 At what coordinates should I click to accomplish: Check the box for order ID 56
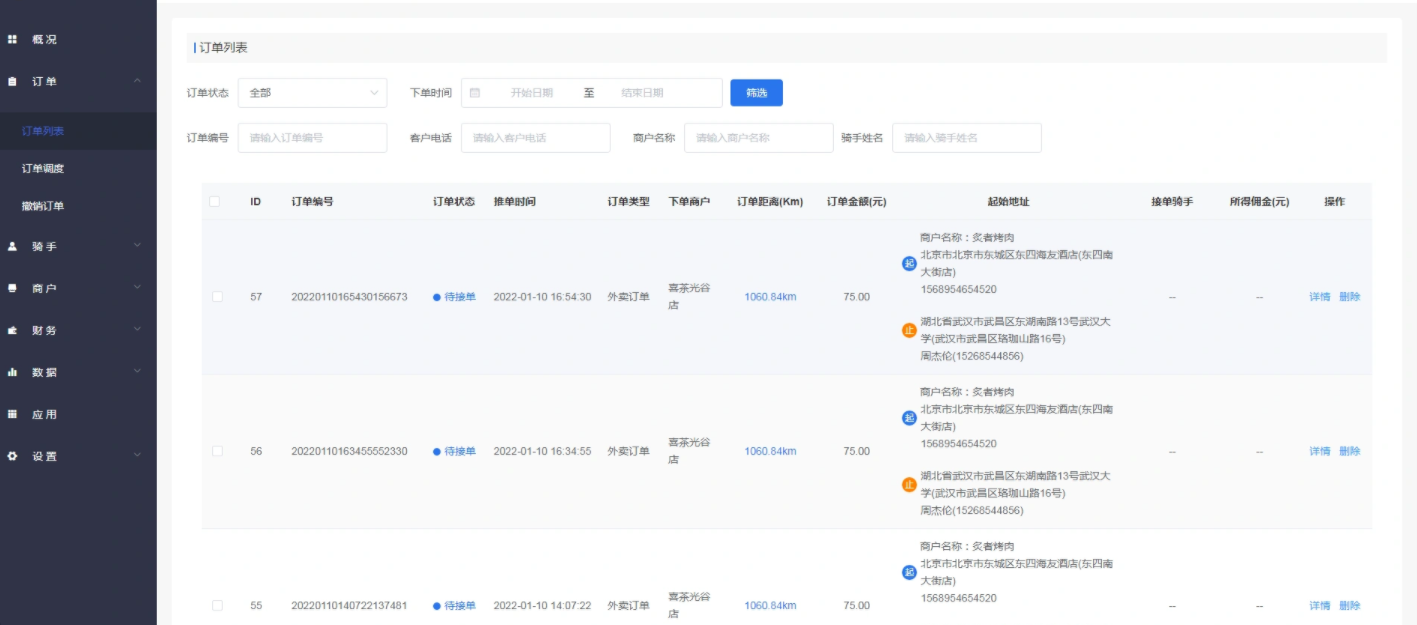(217, 451)
